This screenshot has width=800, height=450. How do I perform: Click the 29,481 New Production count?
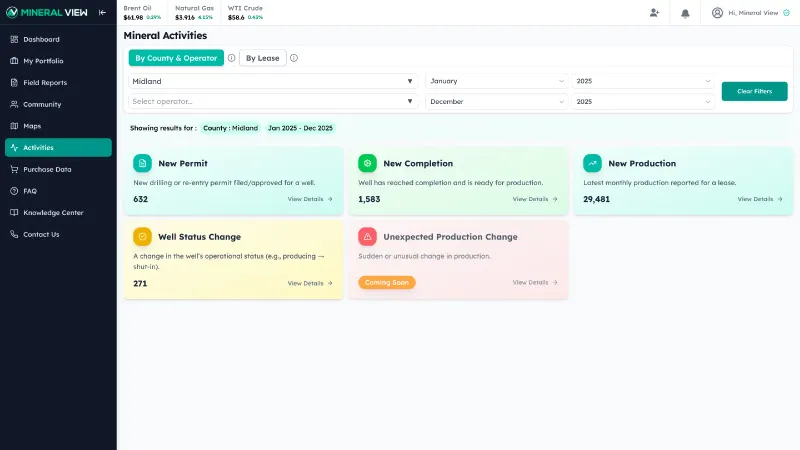(x=596, y=199)
